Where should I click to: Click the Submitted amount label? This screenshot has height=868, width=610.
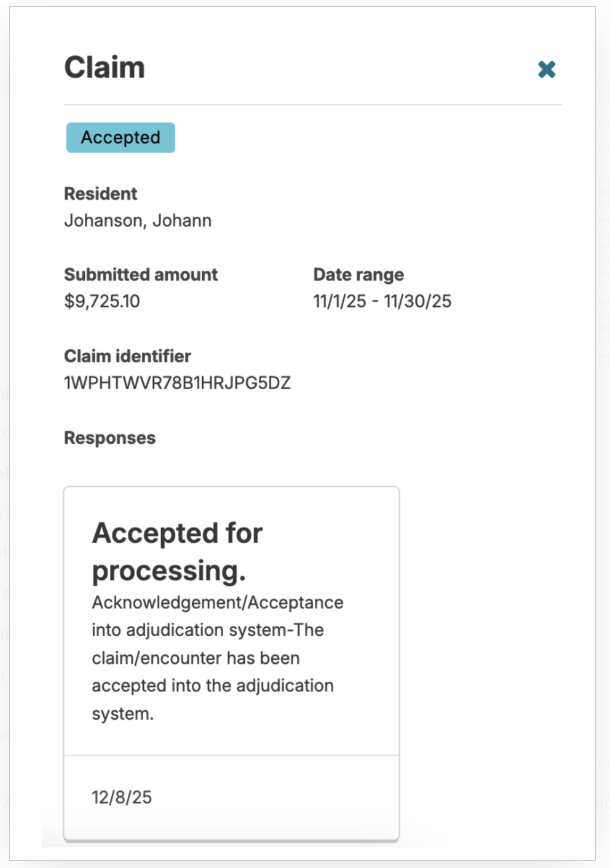click(x=140, y=274)
